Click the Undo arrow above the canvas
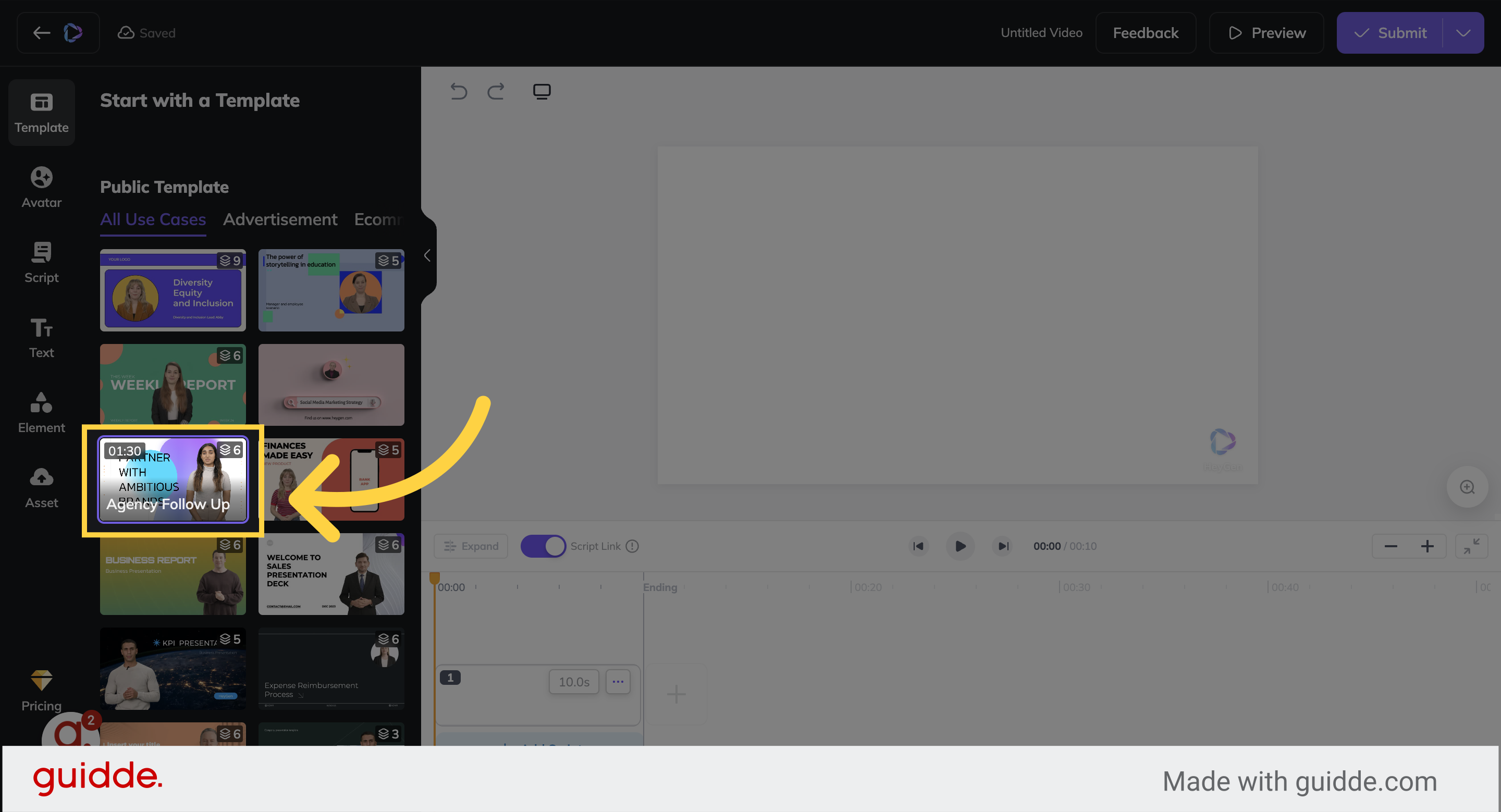The height and width of the screenshot is (812, 1501). [x=459, y=91]
